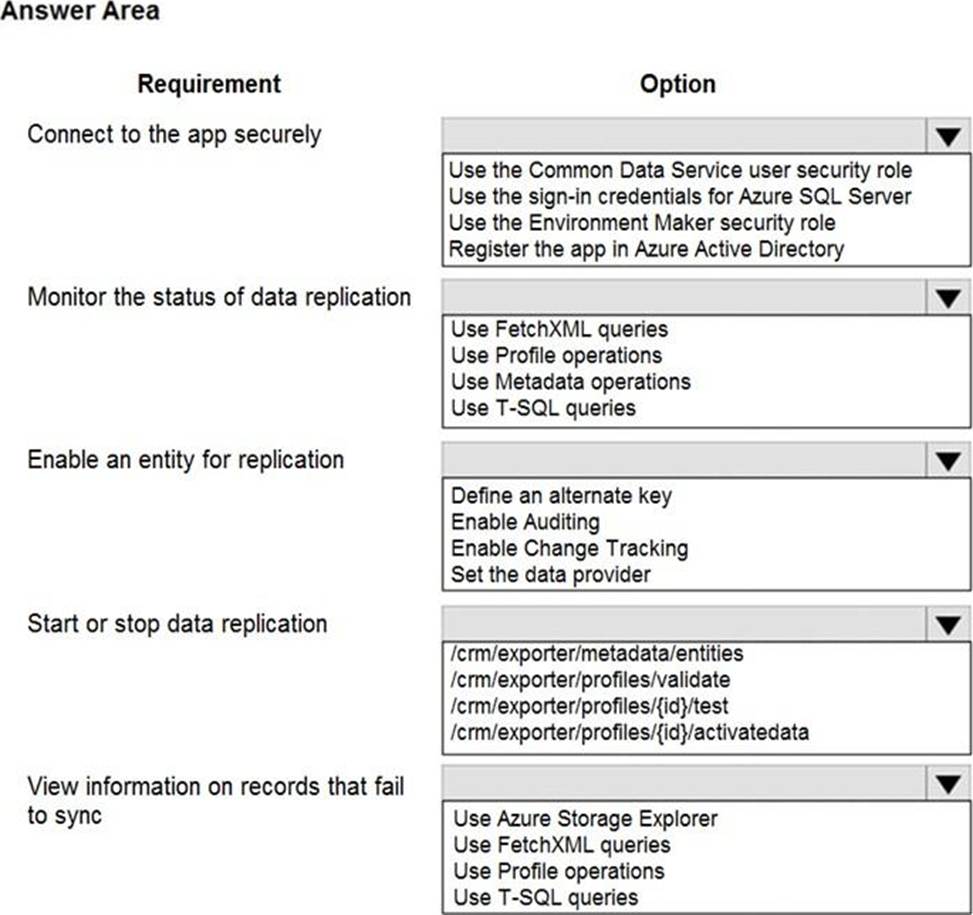Select 'Use Azure Storage Explorer' option
This screenshot has width=973, height=915.
(585, 819)
